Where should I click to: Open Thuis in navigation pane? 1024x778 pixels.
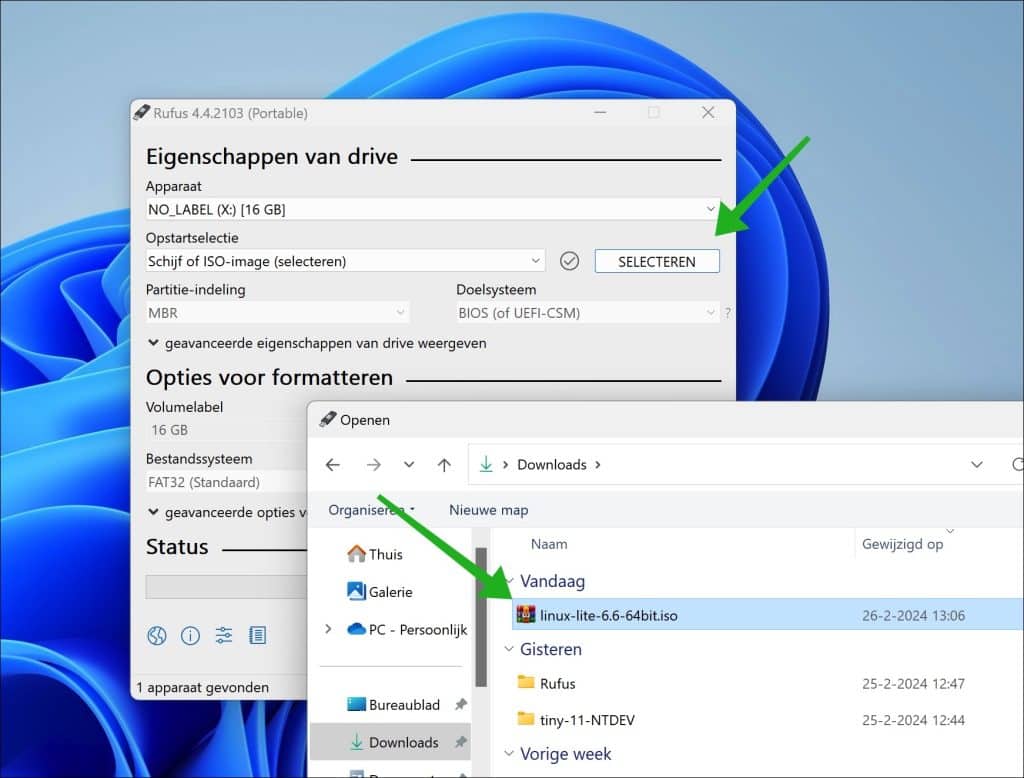coord(385,555)
